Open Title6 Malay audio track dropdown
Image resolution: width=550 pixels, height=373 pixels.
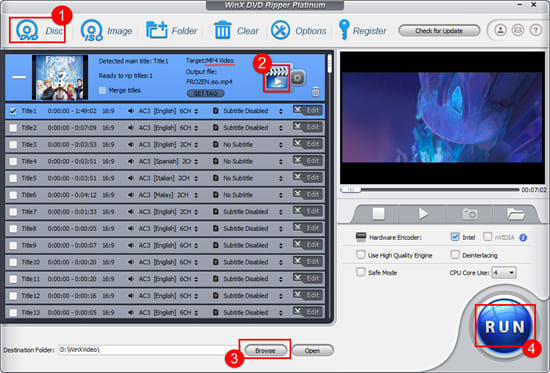(196, 195)
